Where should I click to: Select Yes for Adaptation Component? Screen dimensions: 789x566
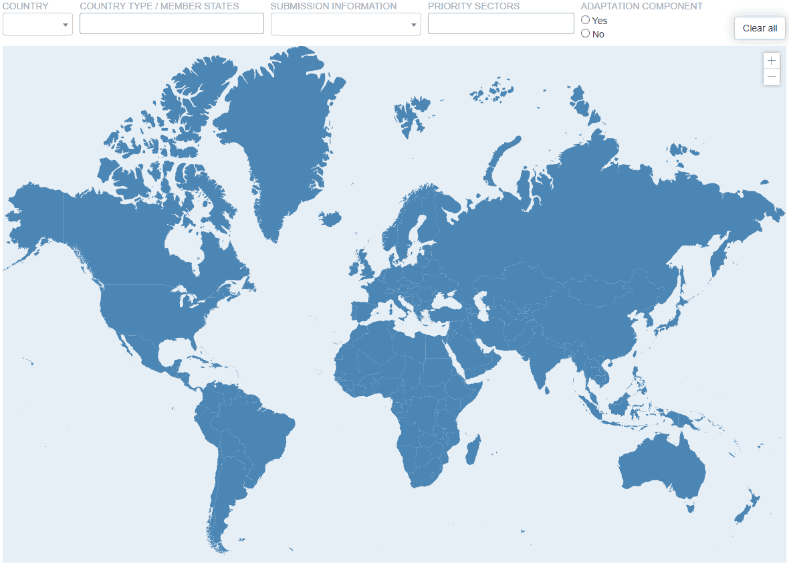[x=585, y=20]
